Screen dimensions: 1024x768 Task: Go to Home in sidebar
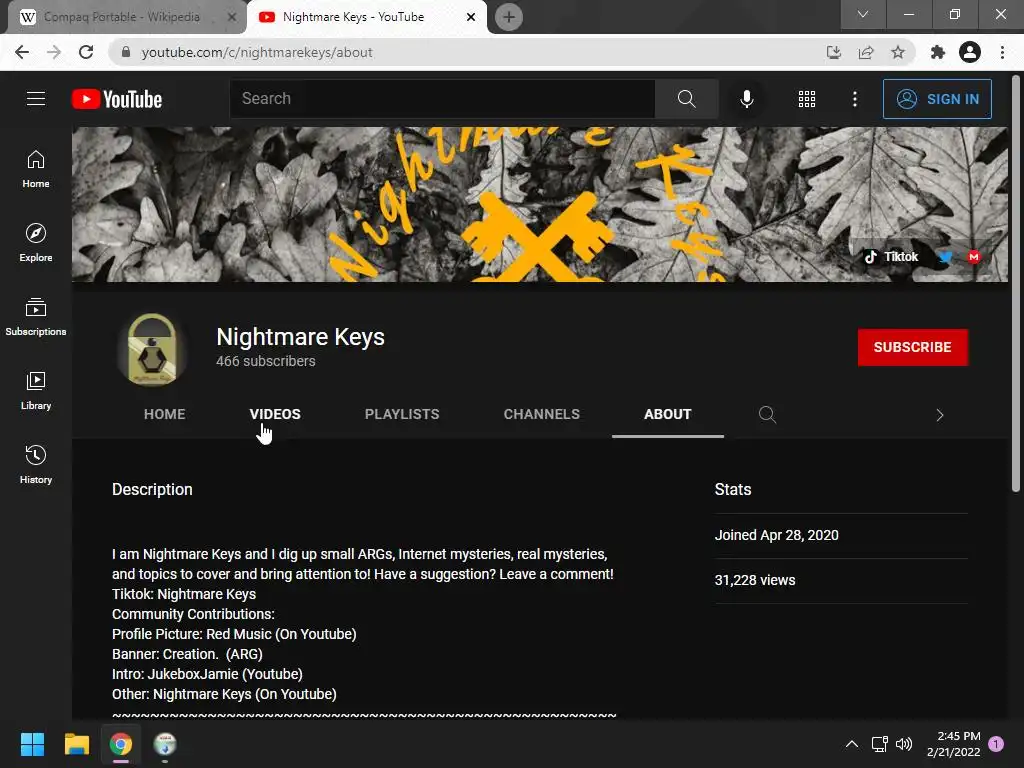coord(36,169)
